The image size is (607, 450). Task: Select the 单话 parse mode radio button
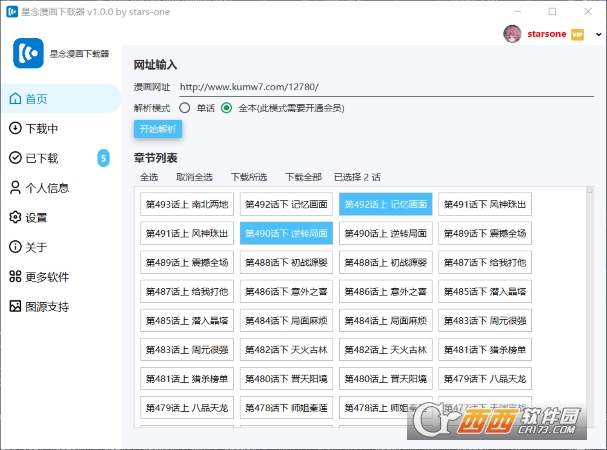pos(185,108)
